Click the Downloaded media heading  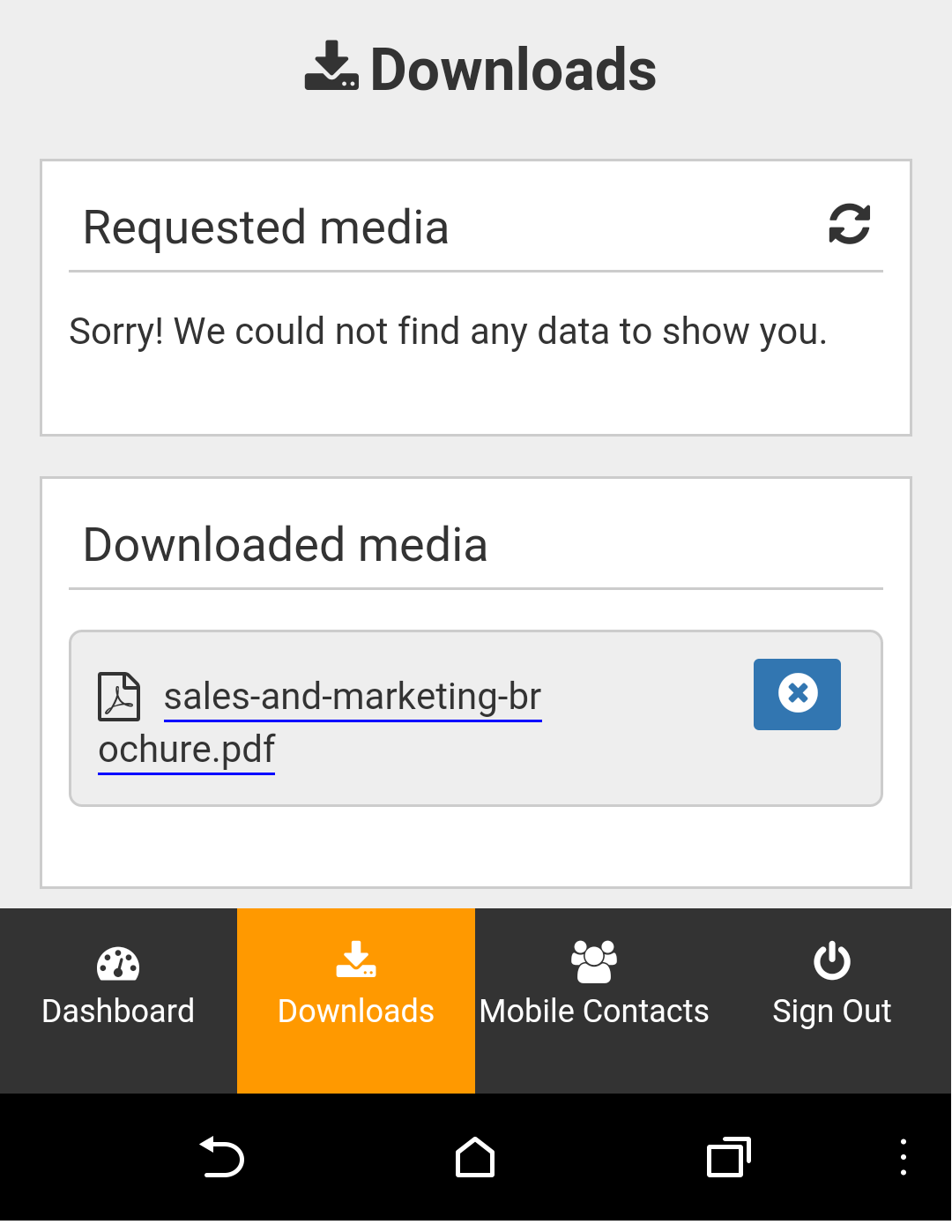pyautogui.click(x=285, y=544)
